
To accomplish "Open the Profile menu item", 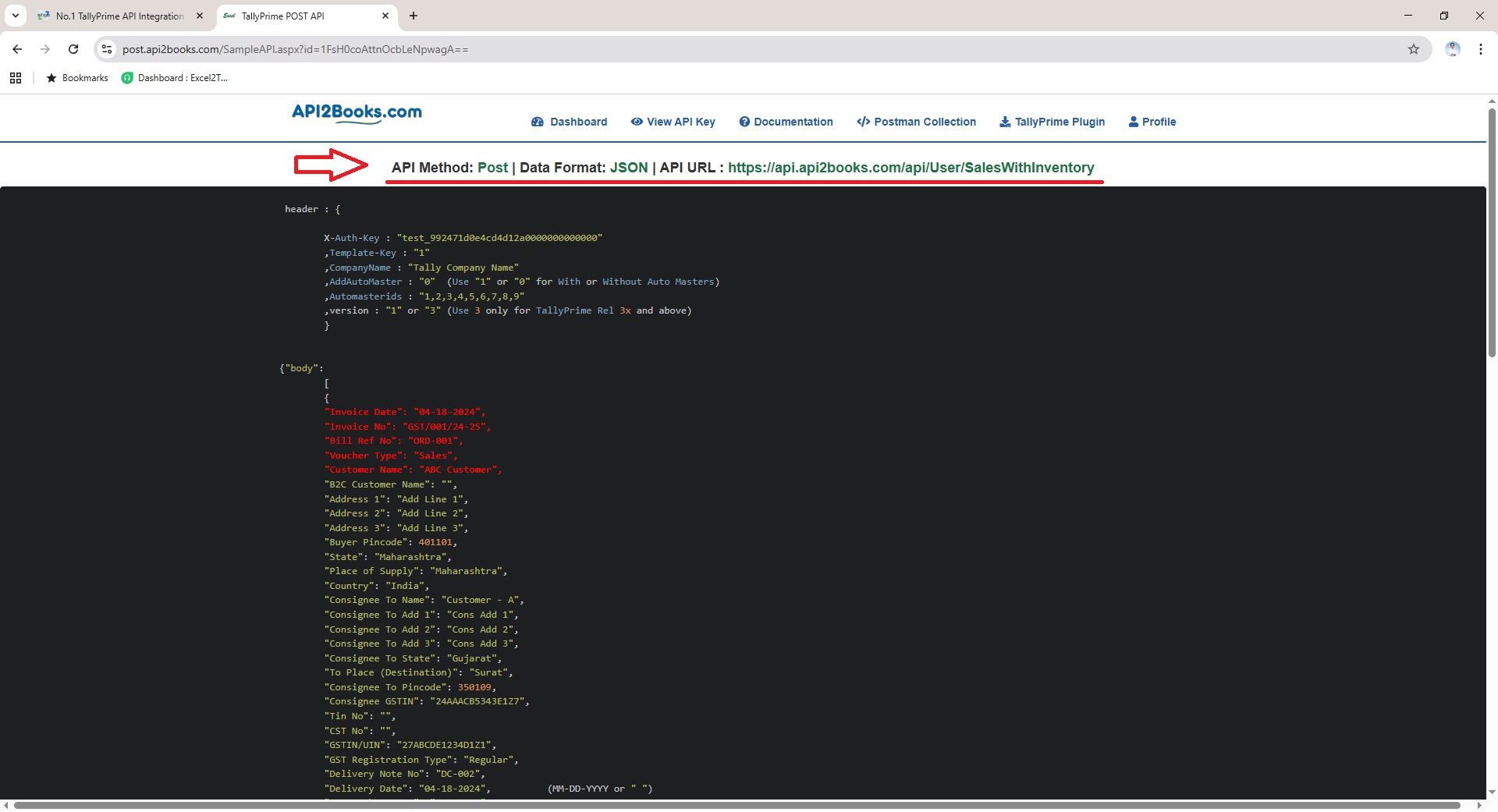I will click(1152, 122).
